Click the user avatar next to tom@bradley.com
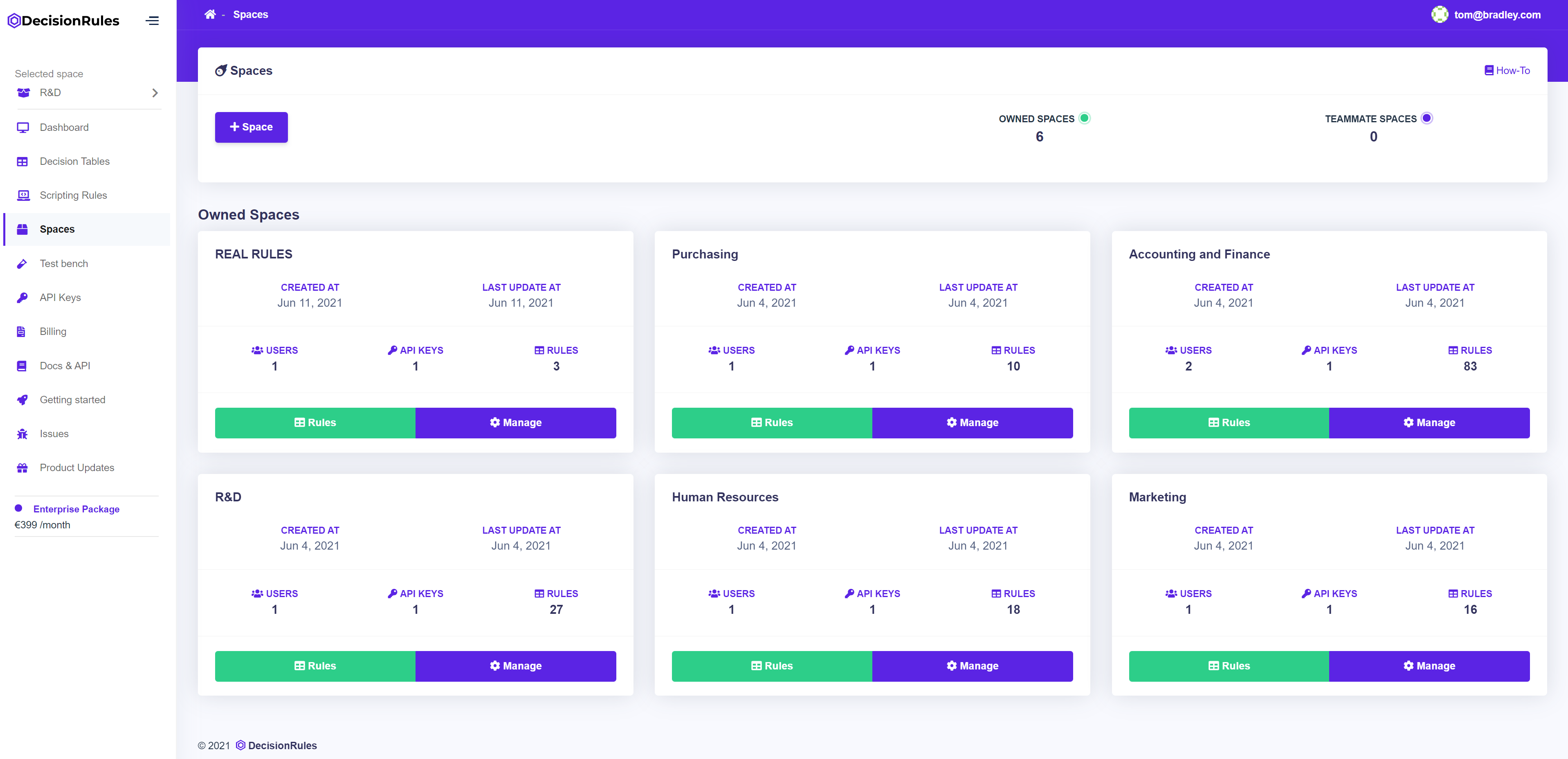 tap(1440, 14)
